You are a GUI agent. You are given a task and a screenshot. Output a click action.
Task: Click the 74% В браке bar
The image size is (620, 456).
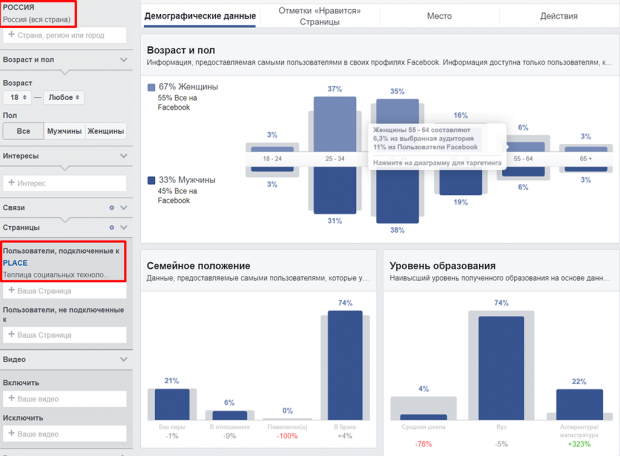click(x=345, y=363)
